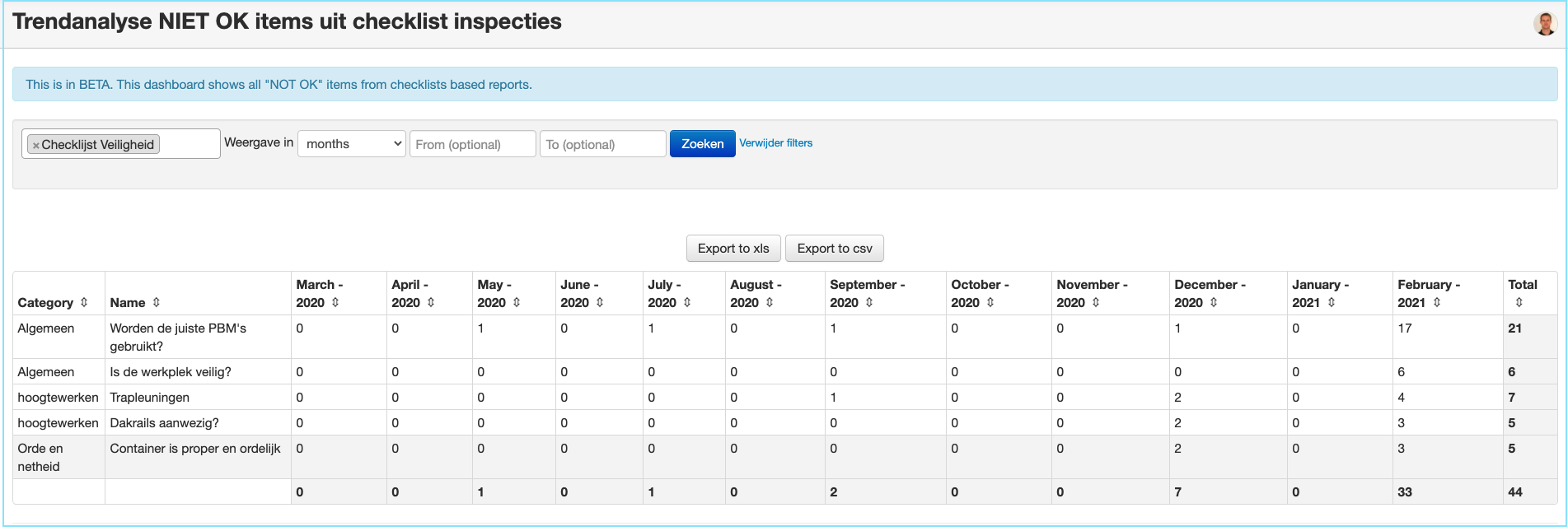The width and height of the screenshot is (1568, 531).
Task: Sort the May 2020 column
Action: [517, 302]
